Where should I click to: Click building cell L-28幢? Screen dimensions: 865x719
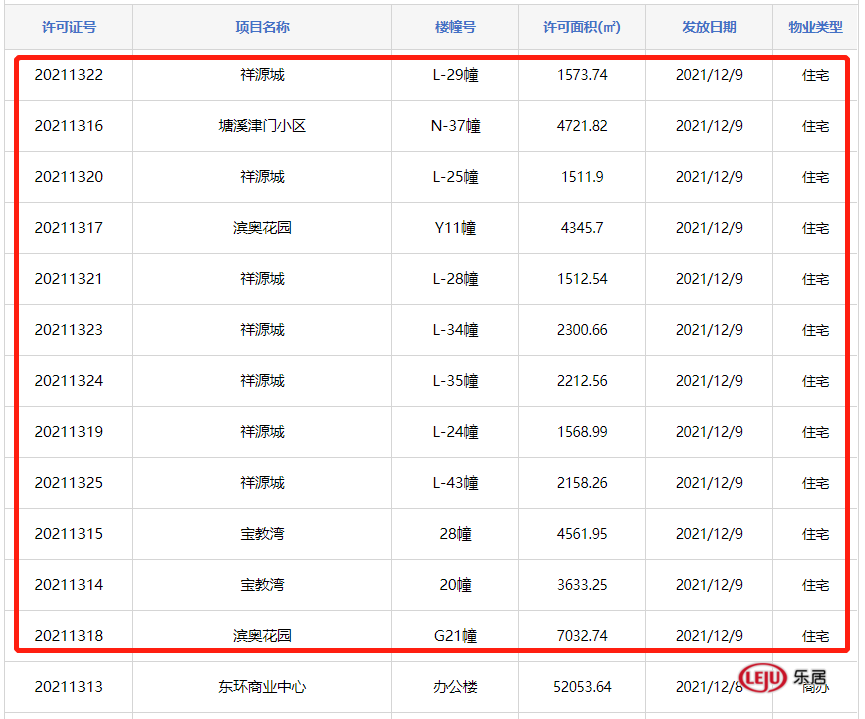pyautogui.click(x=455, y=279)
